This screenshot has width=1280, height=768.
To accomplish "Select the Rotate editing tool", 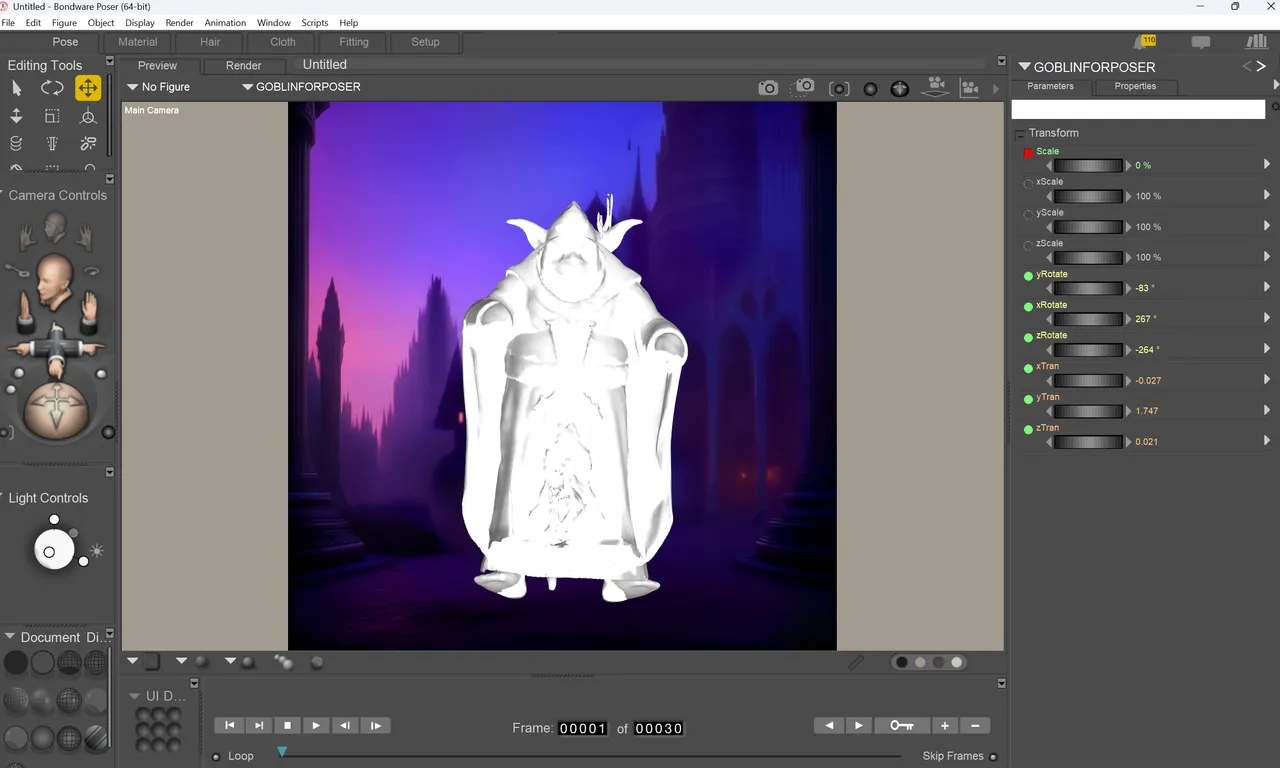I will [x=52, y=88].
